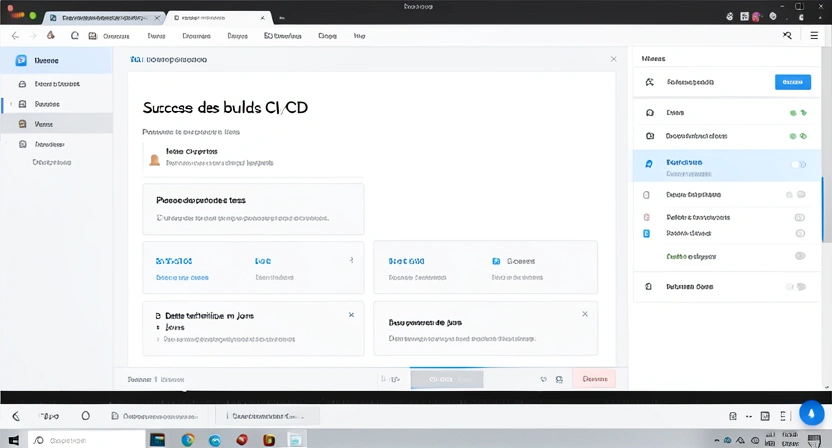Open the red round app in the Windows taskbar

click(242, 440)
